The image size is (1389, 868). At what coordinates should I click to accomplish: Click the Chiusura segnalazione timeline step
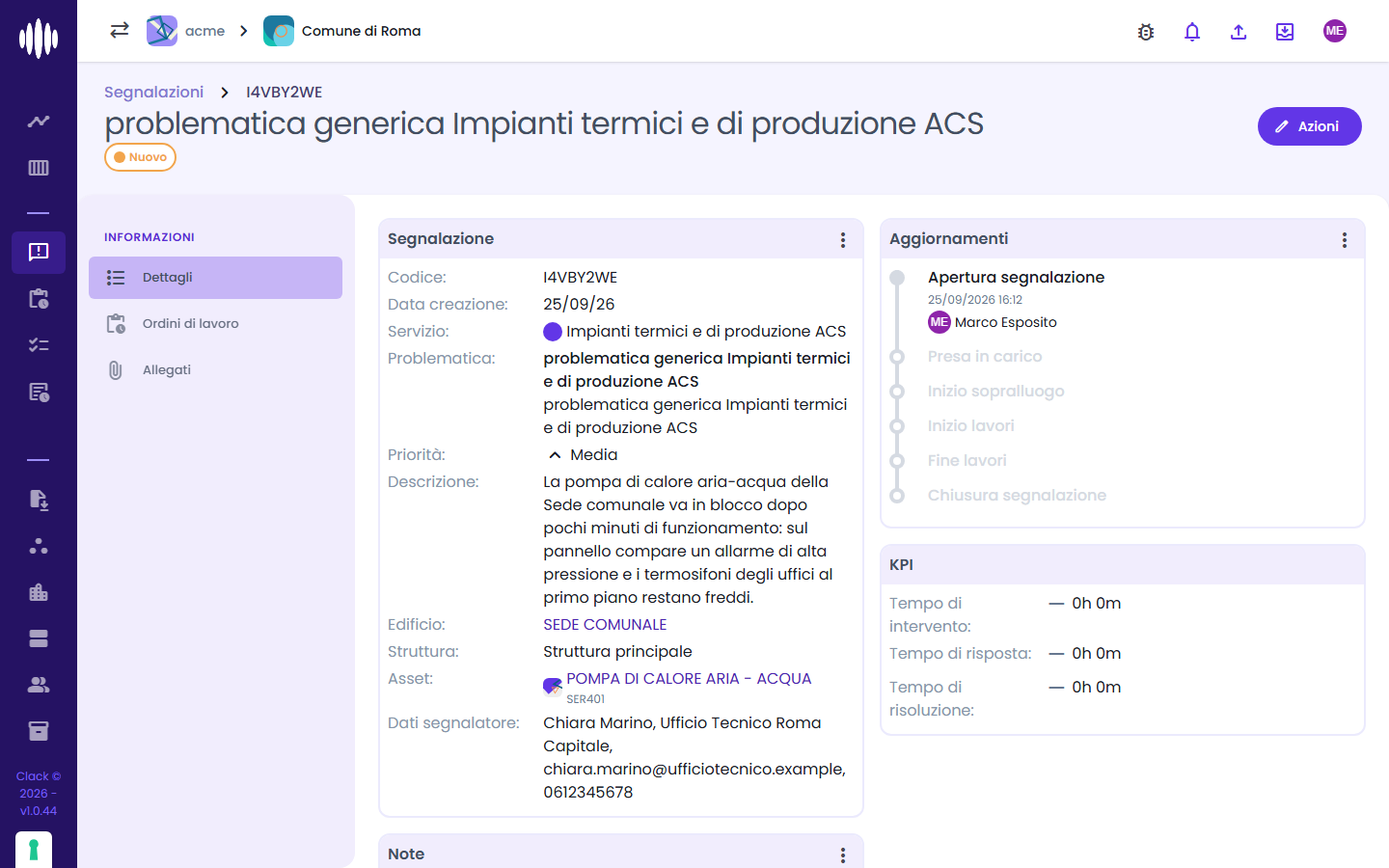(x=1017, y=496)
